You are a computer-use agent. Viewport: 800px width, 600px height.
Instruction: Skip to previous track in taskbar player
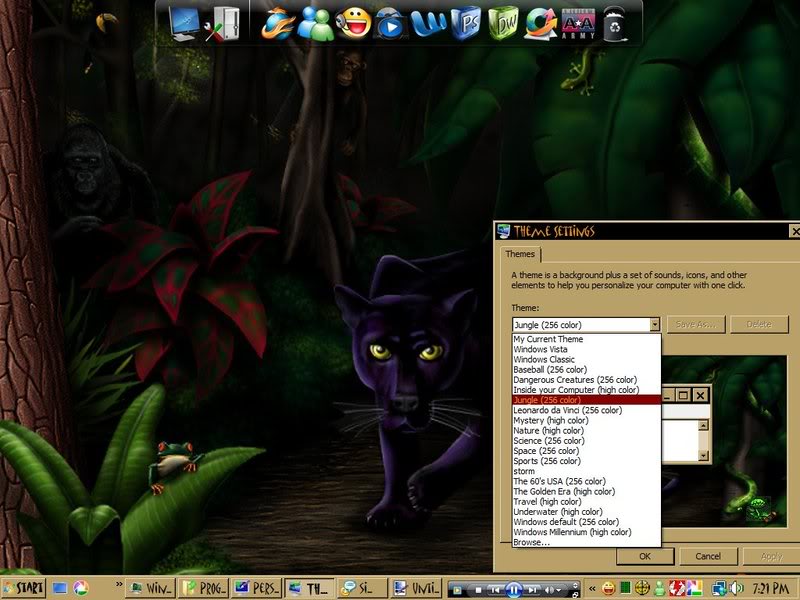pyautogui.click(x=494, y=590)
